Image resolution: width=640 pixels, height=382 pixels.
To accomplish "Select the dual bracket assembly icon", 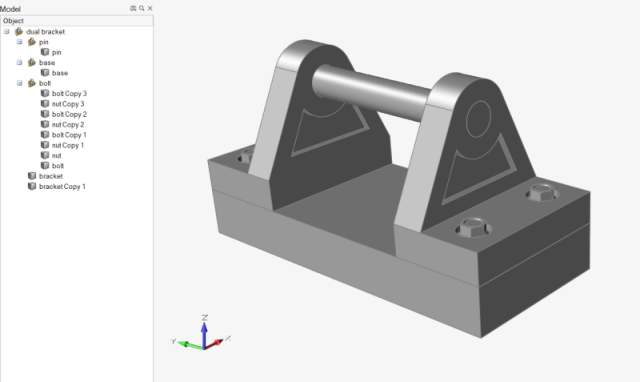I will (x=19, y=31).
